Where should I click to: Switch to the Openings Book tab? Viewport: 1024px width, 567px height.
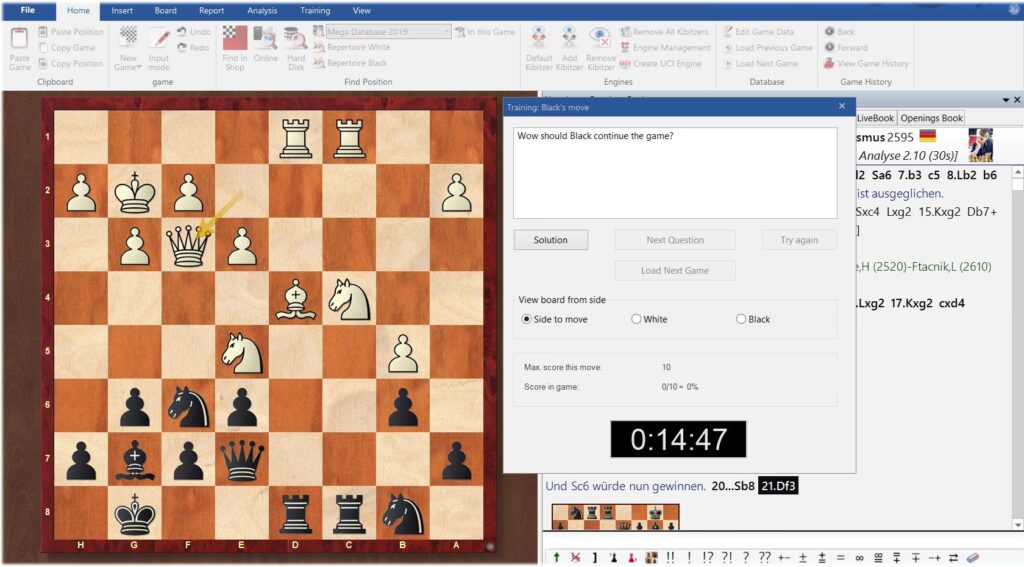(931, 118)
